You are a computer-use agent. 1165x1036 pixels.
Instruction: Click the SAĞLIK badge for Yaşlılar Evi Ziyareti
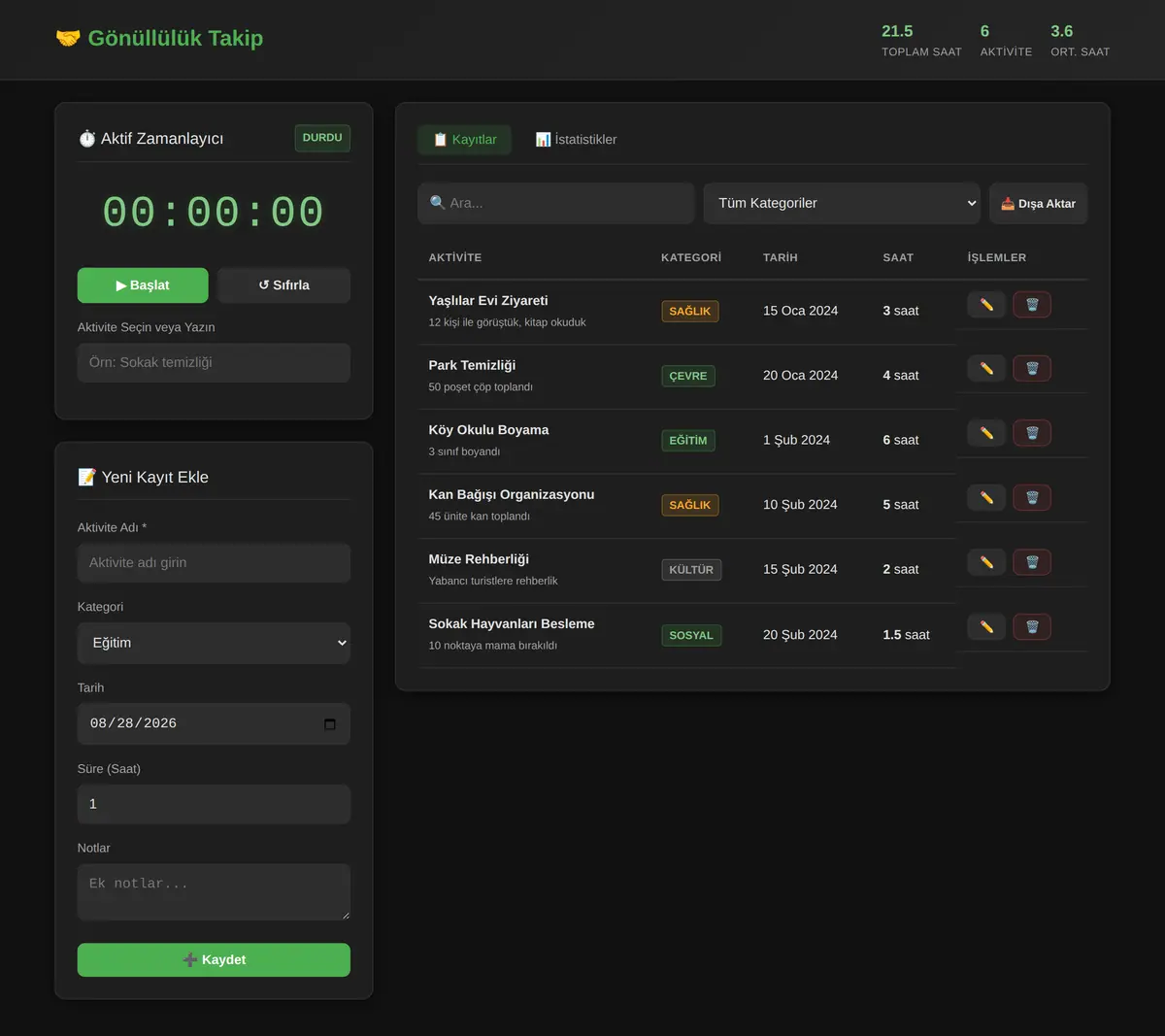tap(690, 312)
